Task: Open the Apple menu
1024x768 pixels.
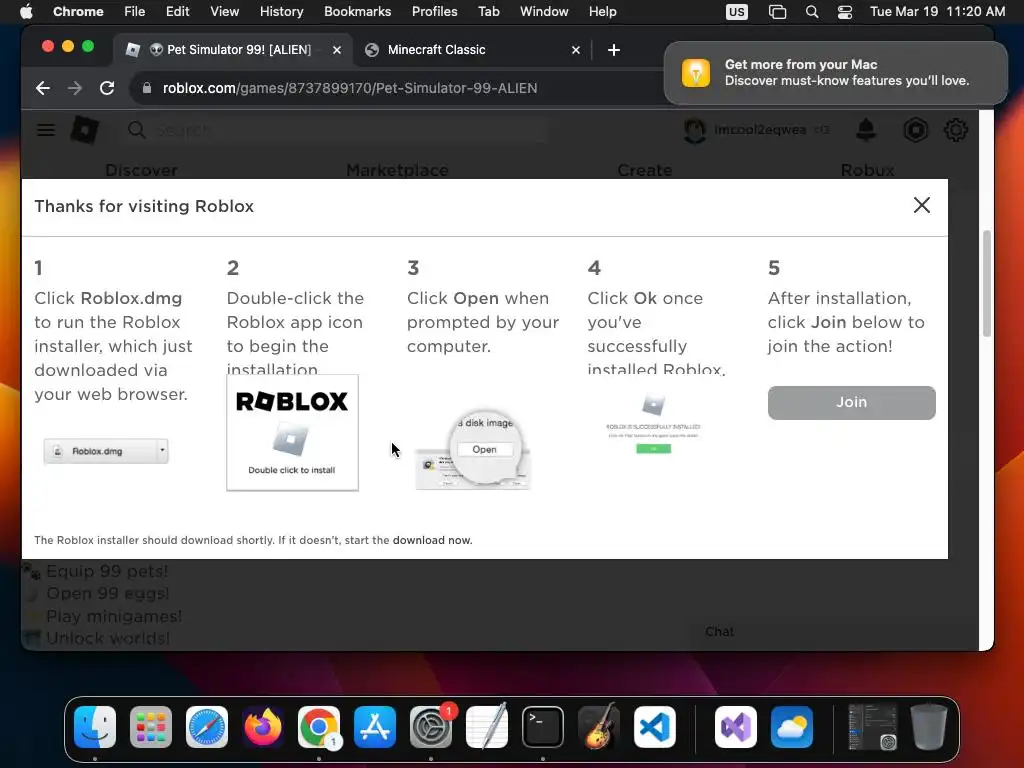Action: (x=26, y=12)
